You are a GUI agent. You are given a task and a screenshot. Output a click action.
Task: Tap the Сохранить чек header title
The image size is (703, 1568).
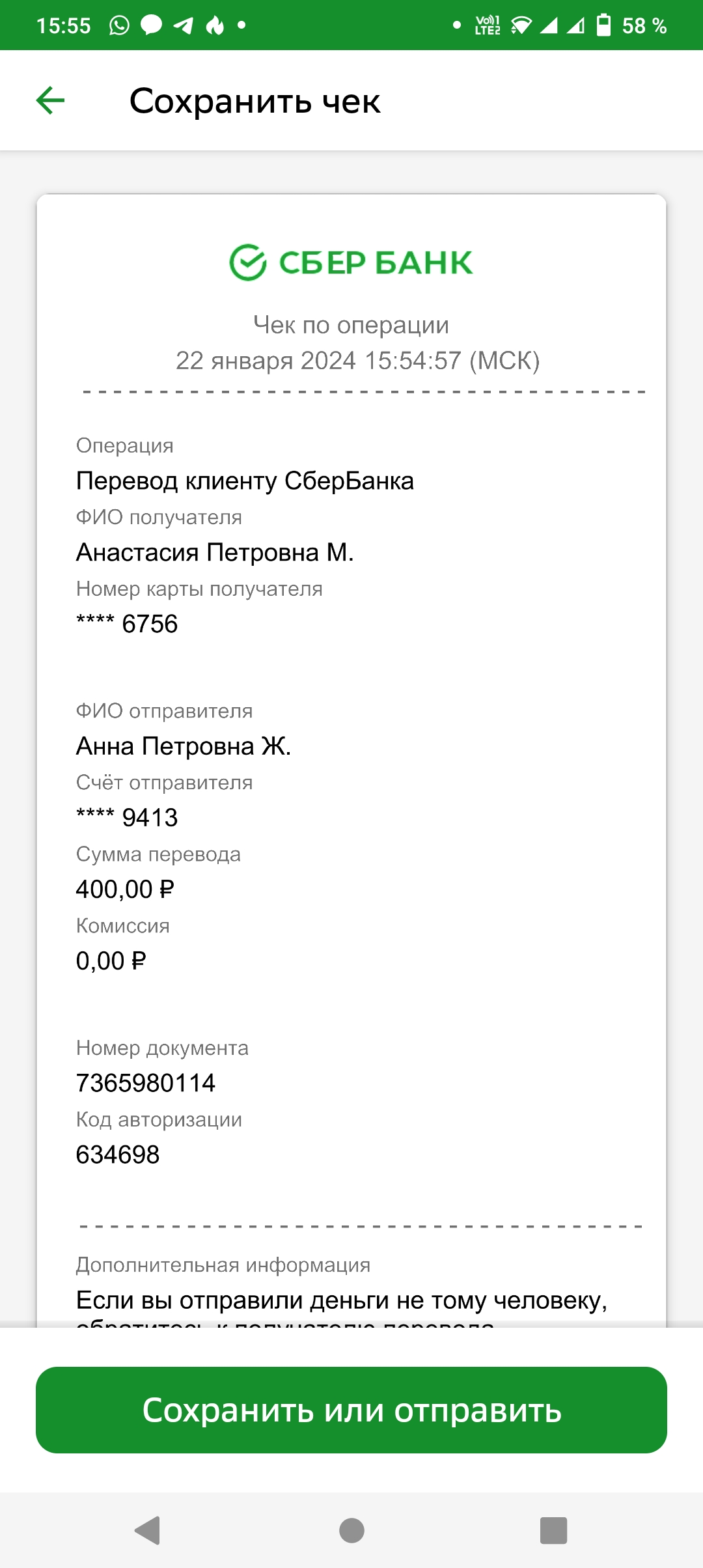[x=255, y=101]
